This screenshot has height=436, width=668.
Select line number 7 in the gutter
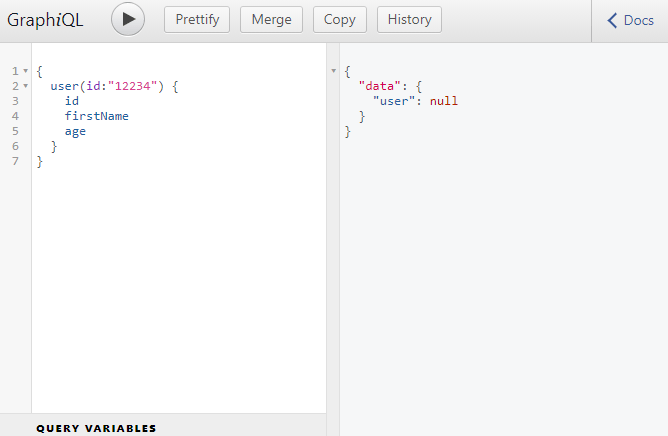[x=15, y=161]
